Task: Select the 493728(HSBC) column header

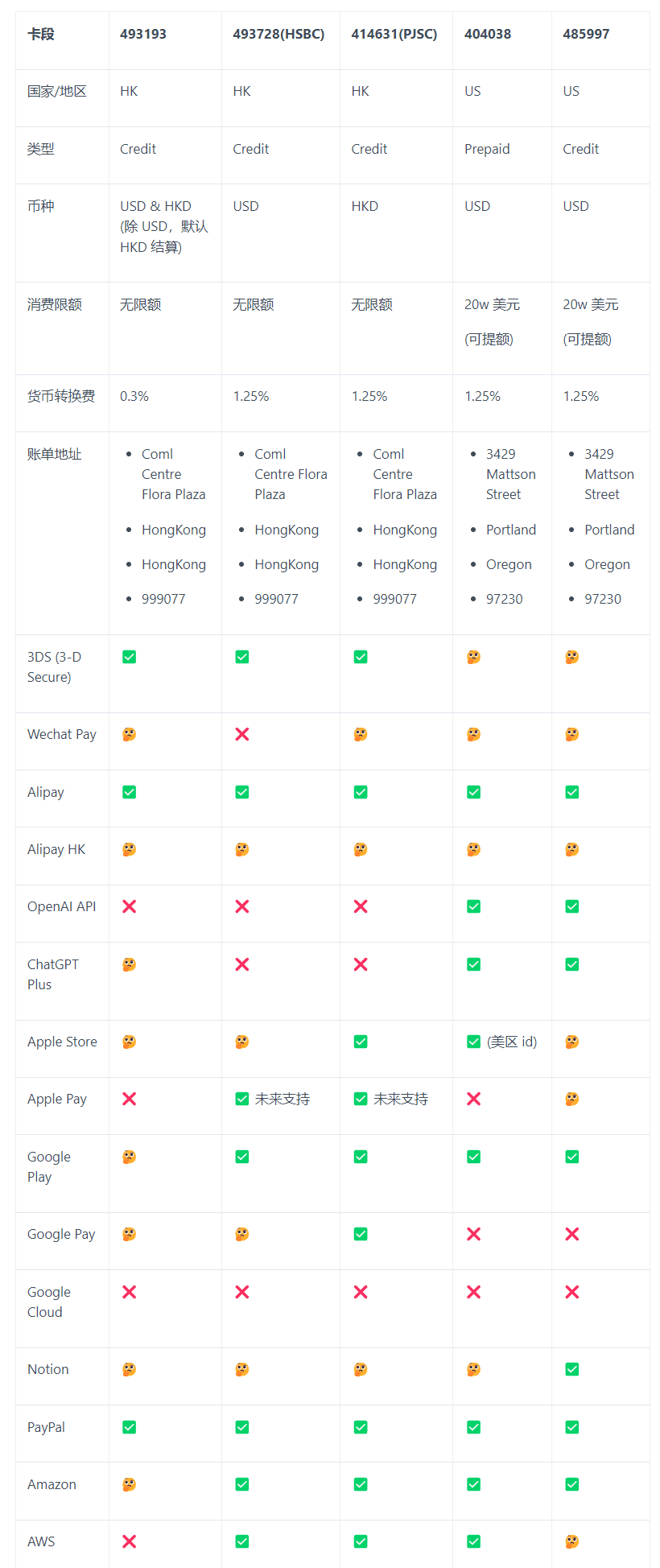Action: [278, 34]
